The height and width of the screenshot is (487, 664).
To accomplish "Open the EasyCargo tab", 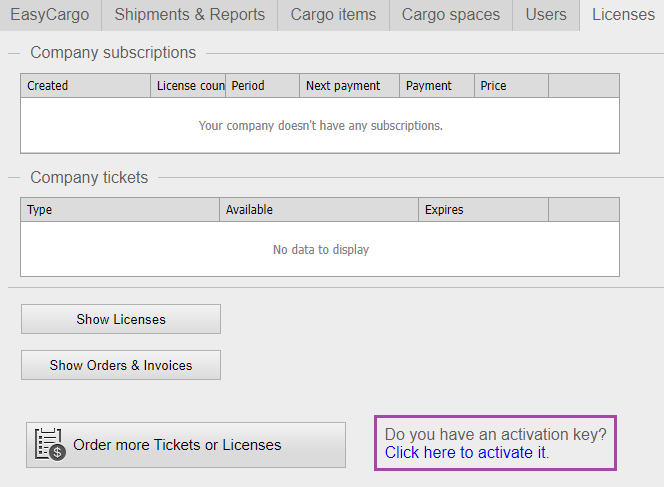I will point(50,15).
